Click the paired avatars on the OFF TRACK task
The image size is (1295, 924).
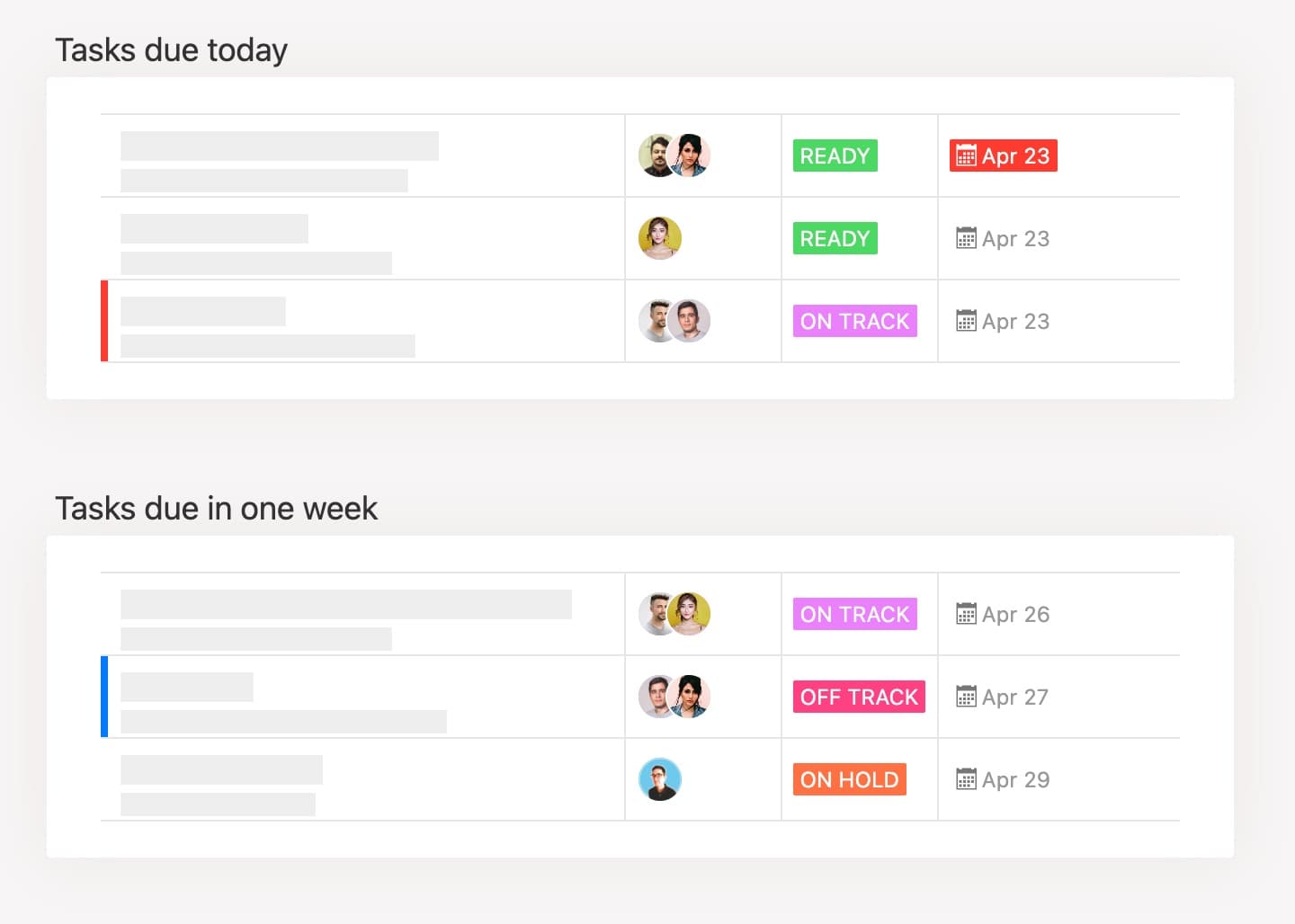[674, 697]
